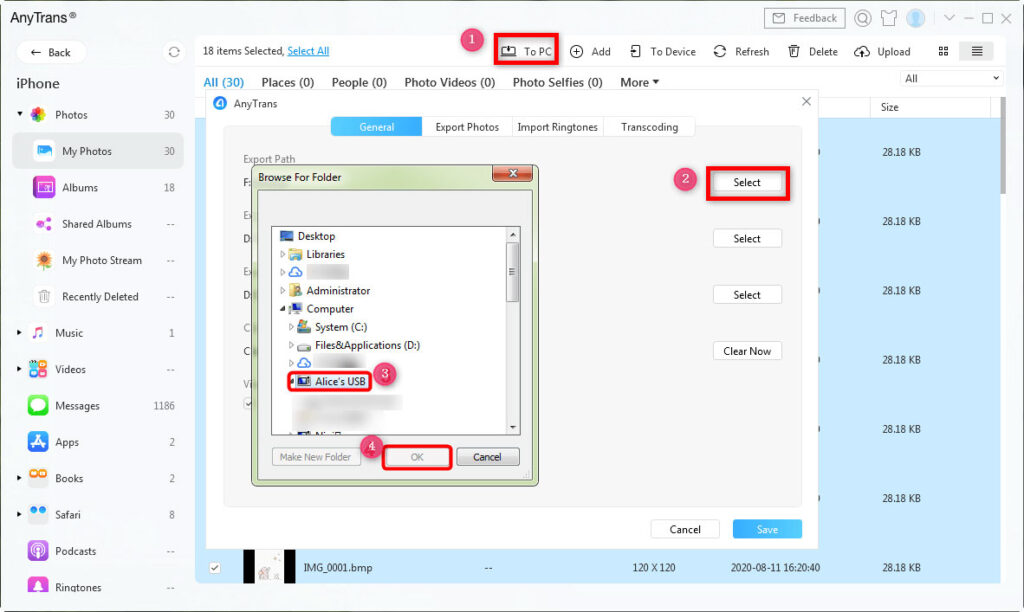Collapse Computer node in folder tree

point(283,308)
